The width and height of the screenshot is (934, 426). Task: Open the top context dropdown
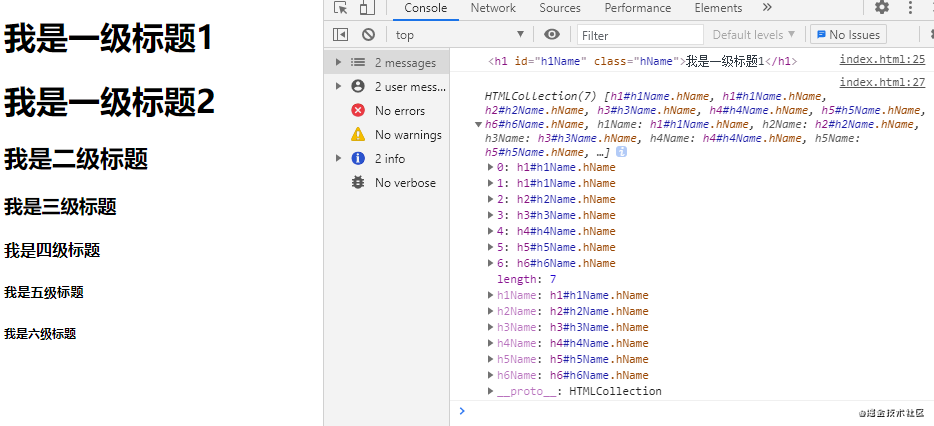[459, 35]
